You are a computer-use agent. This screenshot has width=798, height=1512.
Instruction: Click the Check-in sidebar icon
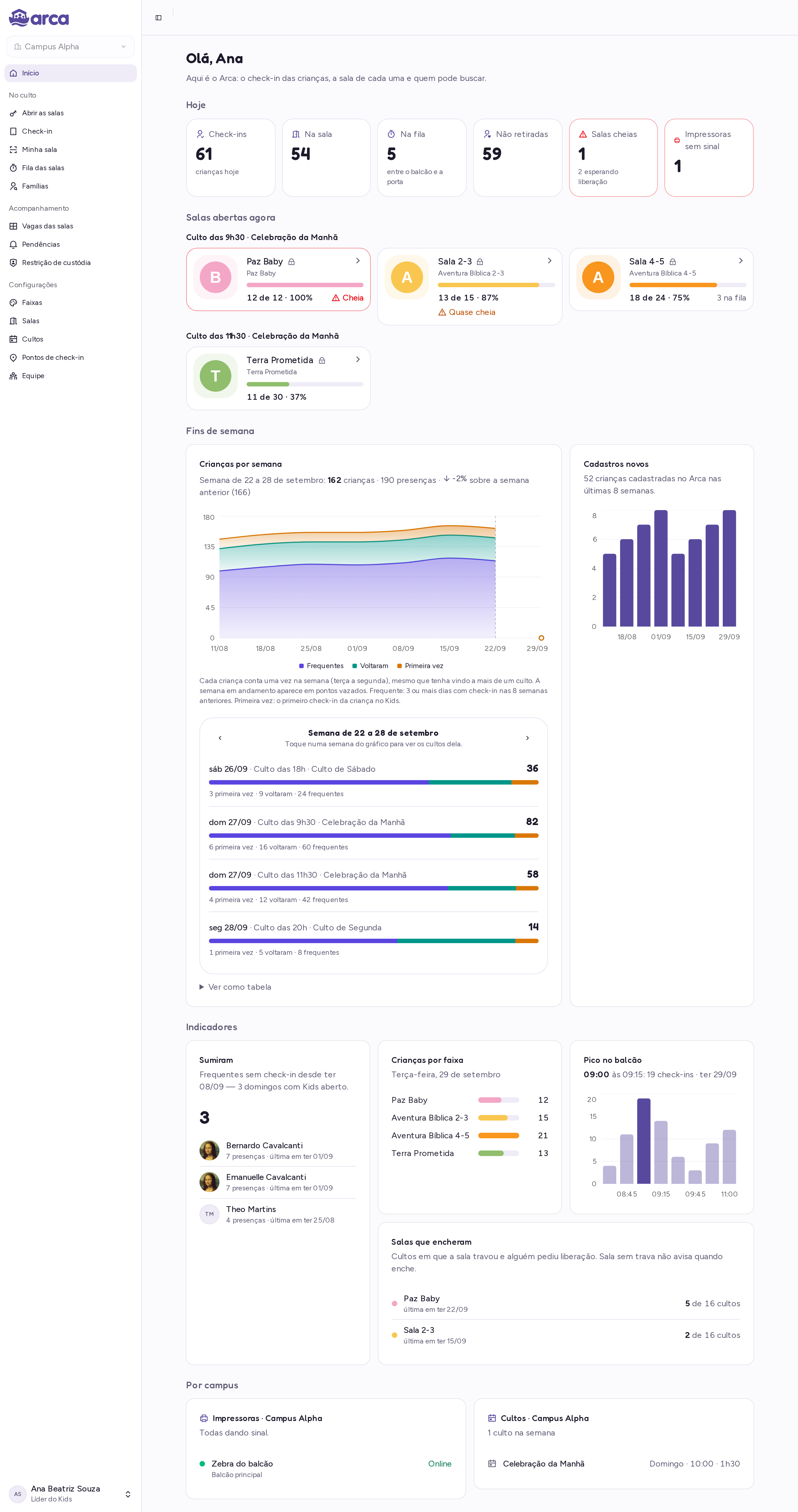point(13,131)
